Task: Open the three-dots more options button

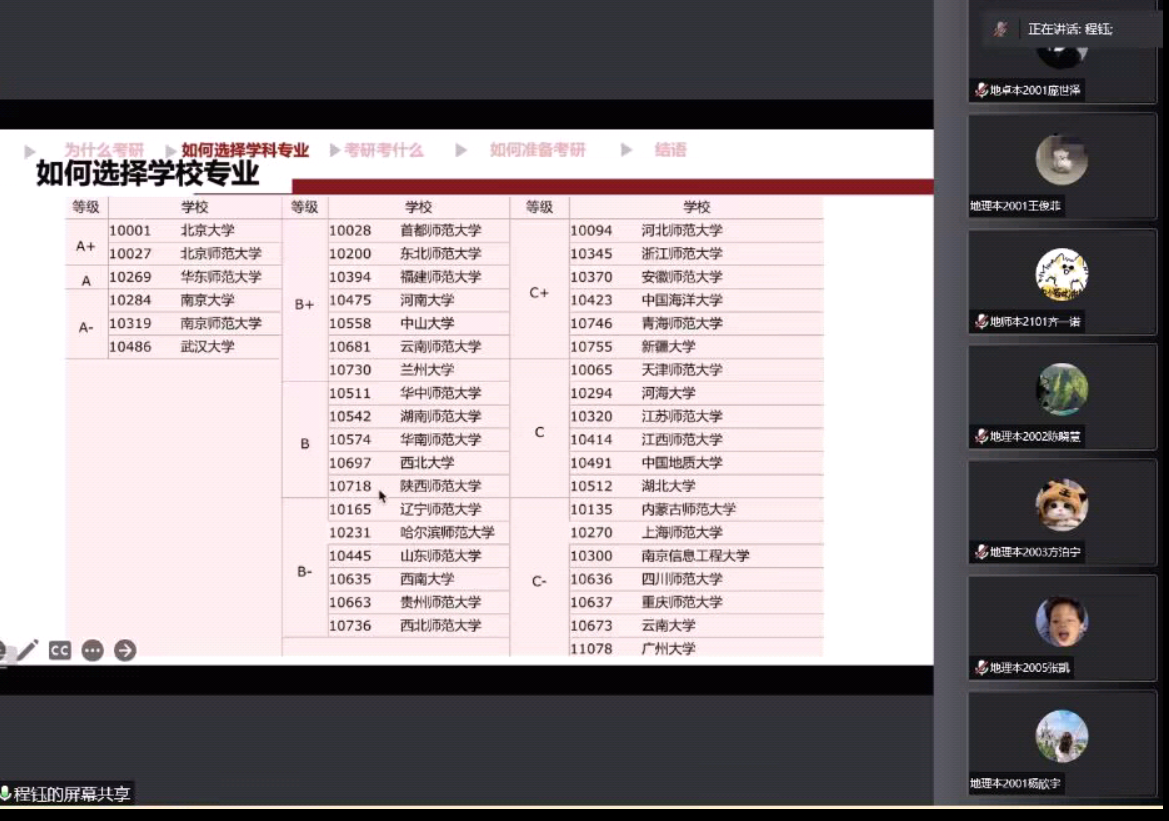Action: (92, 650)
